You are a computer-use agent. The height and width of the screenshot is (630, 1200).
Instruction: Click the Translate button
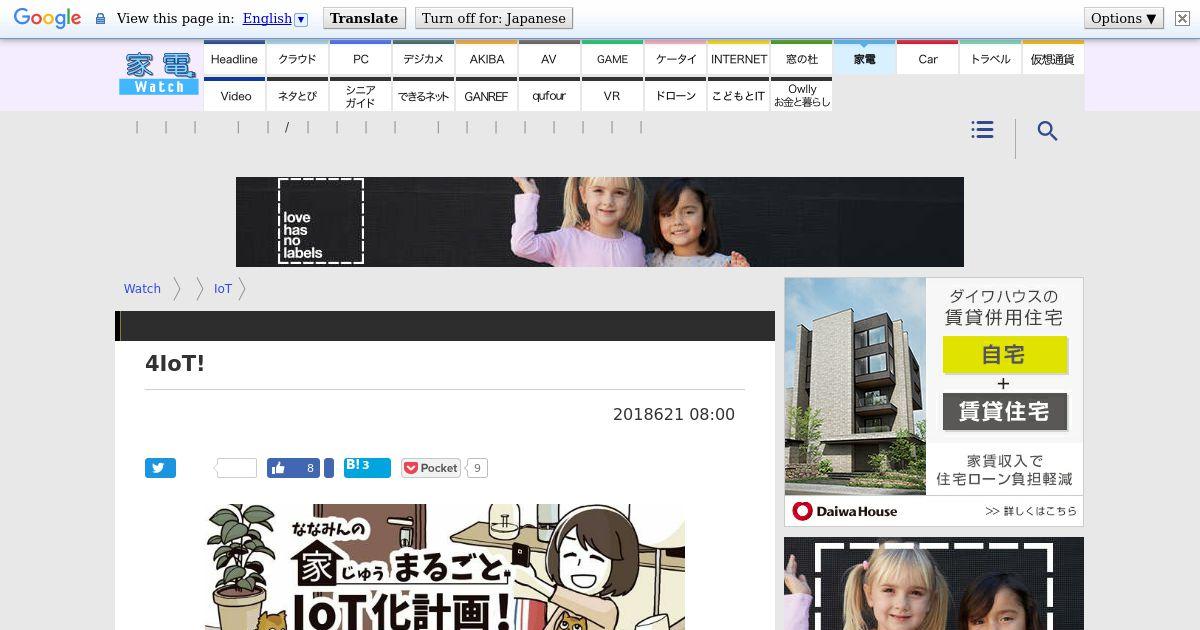coord(364,18)
